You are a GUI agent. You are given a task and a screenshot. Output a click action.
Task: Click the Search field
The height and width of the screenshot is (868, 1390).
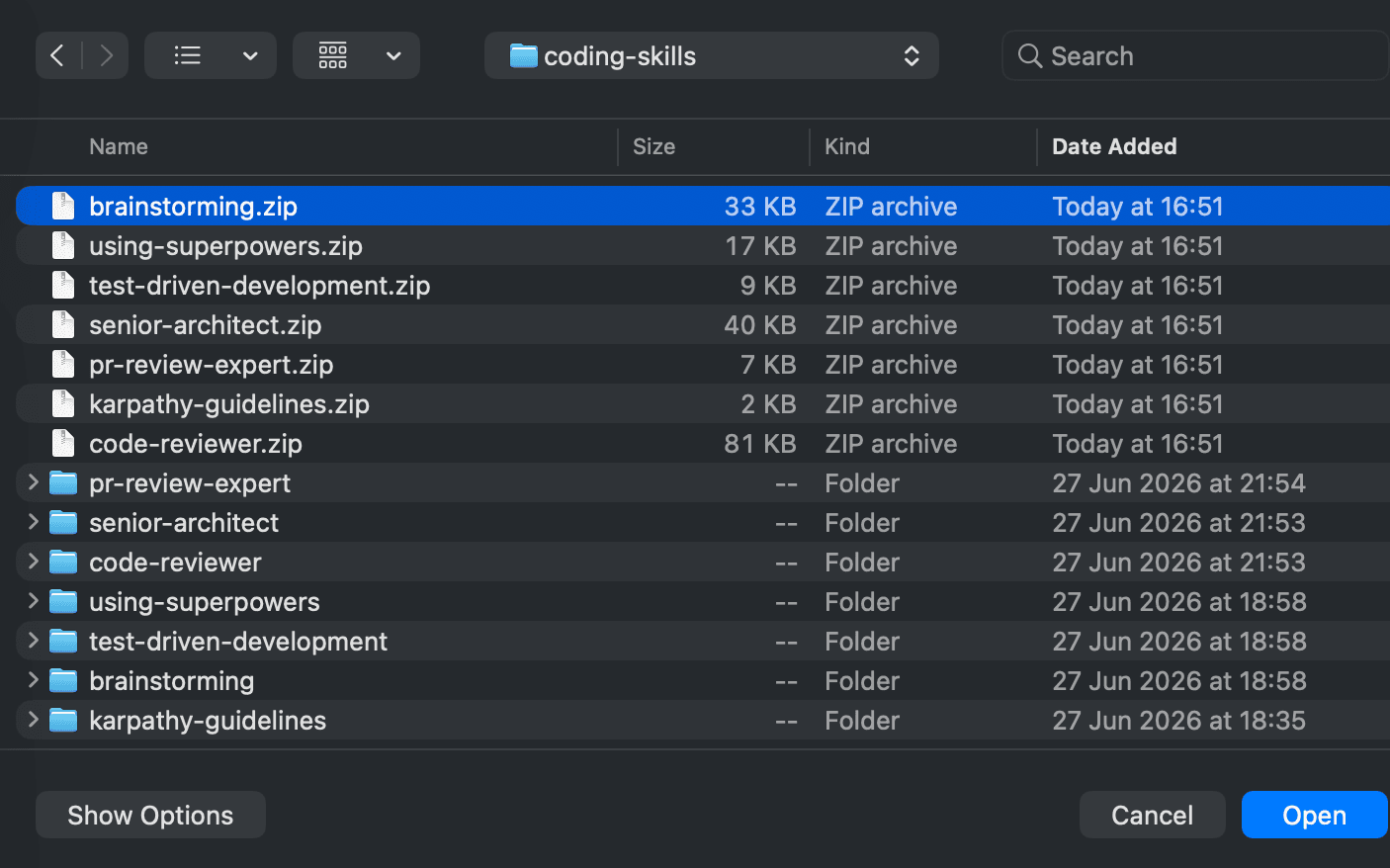(x=1195, y=55)
